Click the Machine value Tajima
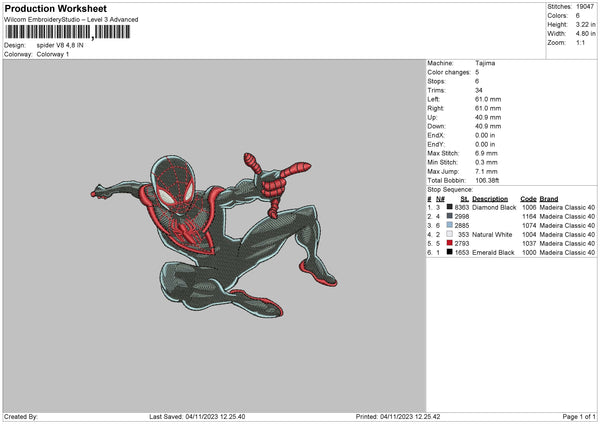The height and width of the screenshot is (424, 600). pos(486,63)
